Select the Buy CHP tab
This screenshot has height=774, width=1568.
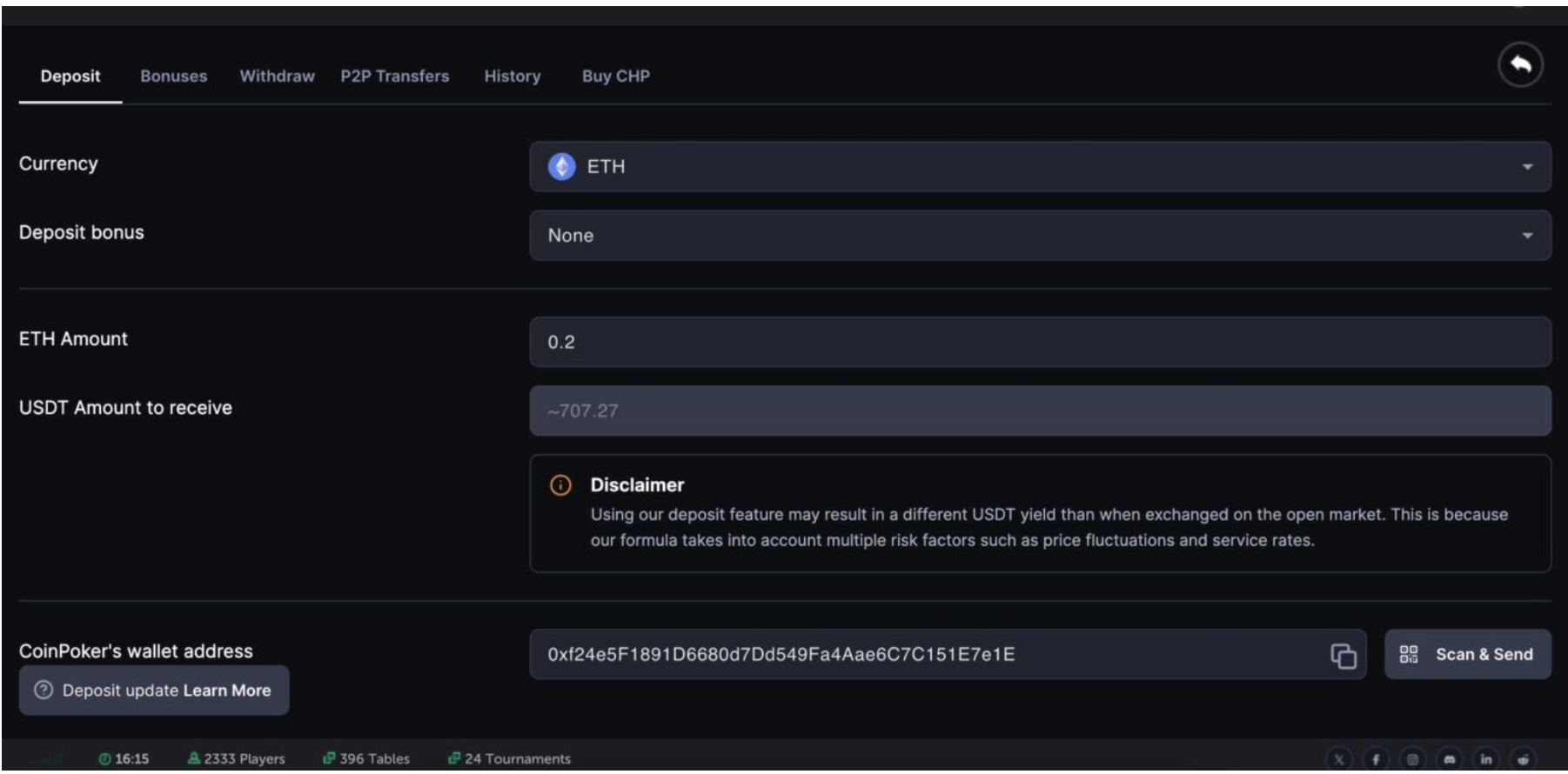(x=616, y=77)
